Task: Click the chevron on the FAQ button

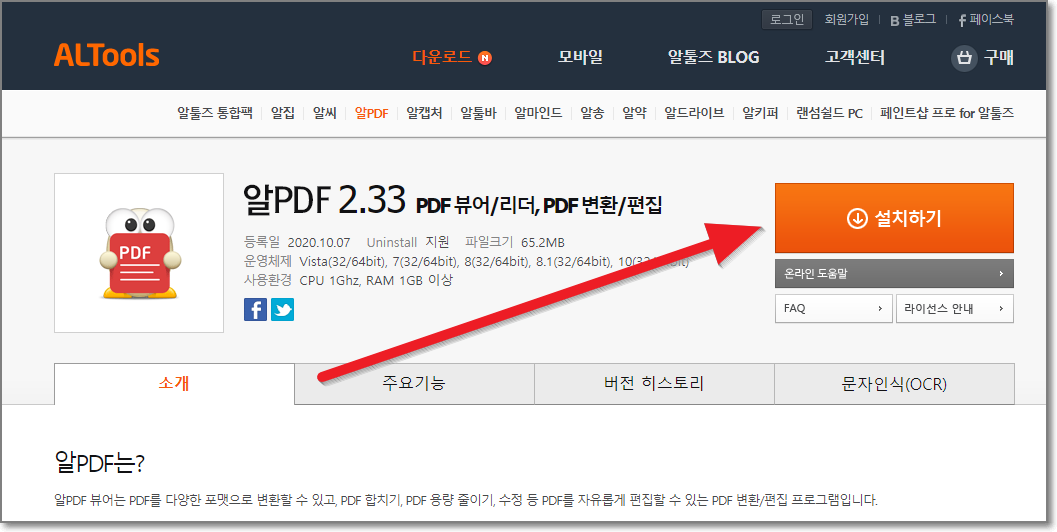Action: pos(880,308)
